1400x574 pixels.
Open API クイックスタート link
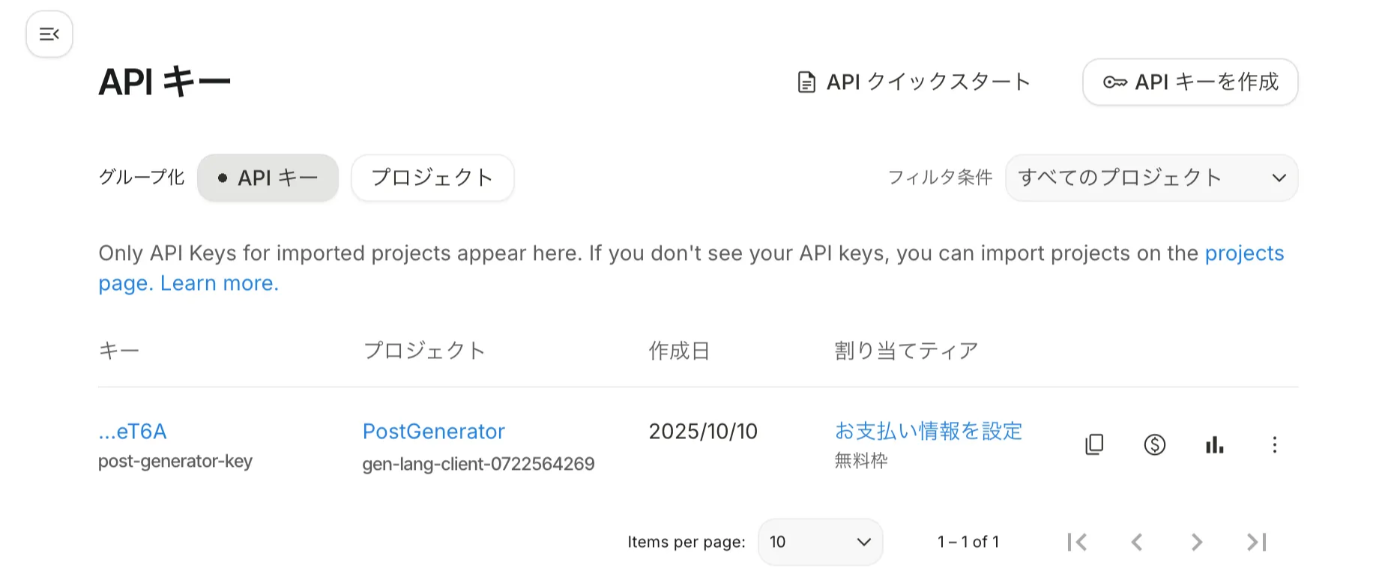click(914, 82)
